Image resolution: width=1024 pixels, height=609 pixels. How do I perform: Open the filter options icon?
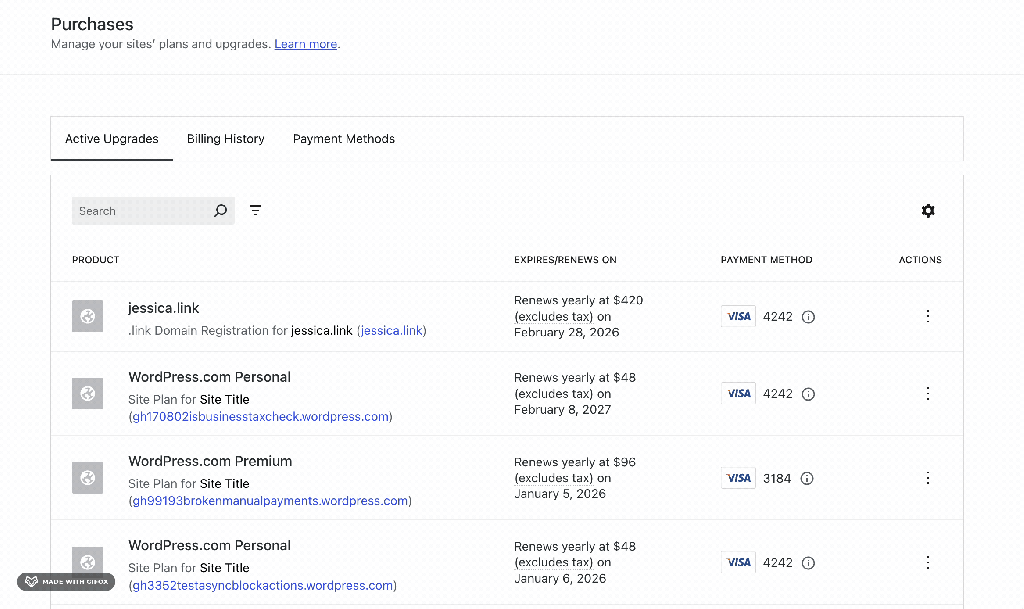[x=256, y=211]
